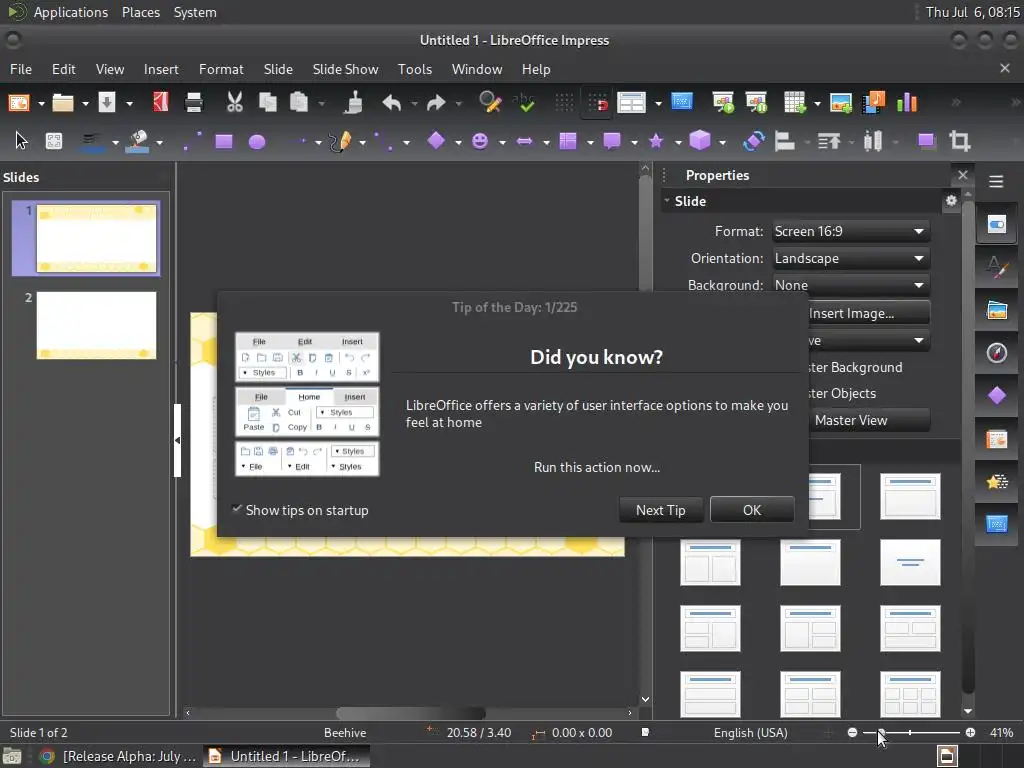The width and height of the screenshot is (1024, 768).
Task: Run the spelling check icon
Action: click(524, 103)
